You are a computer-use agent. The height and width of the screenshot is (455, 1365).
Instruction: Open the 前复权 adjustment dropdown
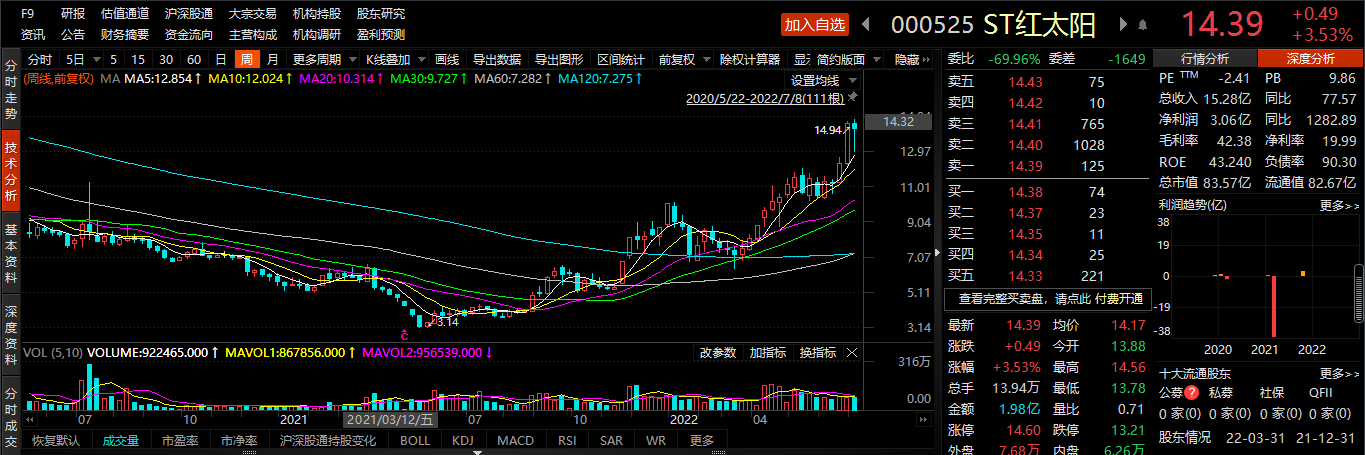coord(682,60)
